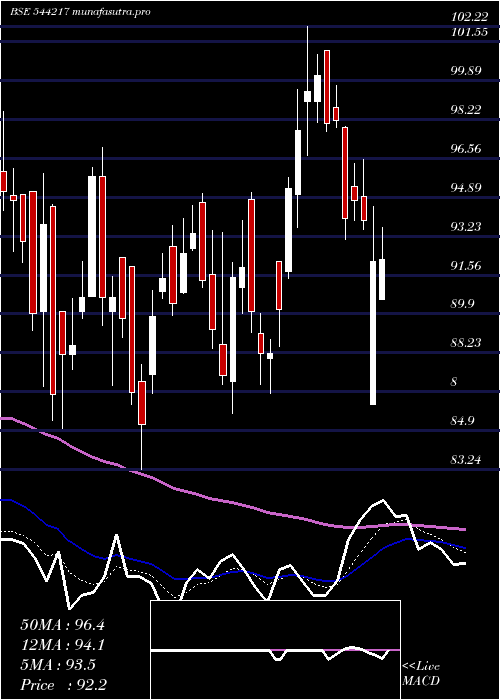Click the 98.22 price level label
Screen dimensions: 500x700
(467, 109)
